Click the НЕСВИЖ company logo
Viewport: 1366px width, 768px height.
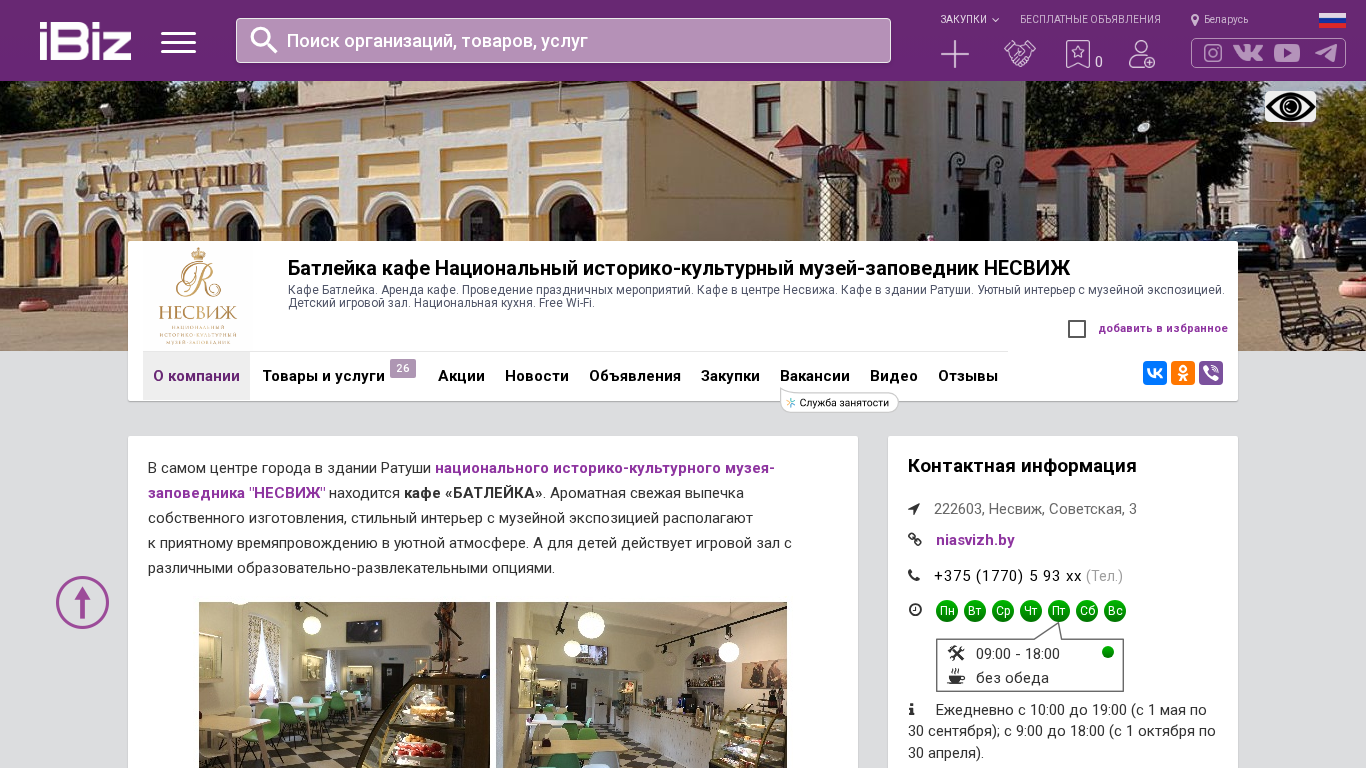(x=198, y=297)
